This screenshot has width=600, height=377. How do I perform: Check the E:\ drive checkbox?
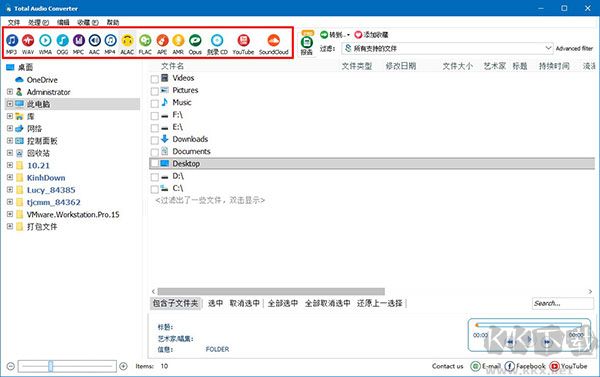[x=155, y=128]
